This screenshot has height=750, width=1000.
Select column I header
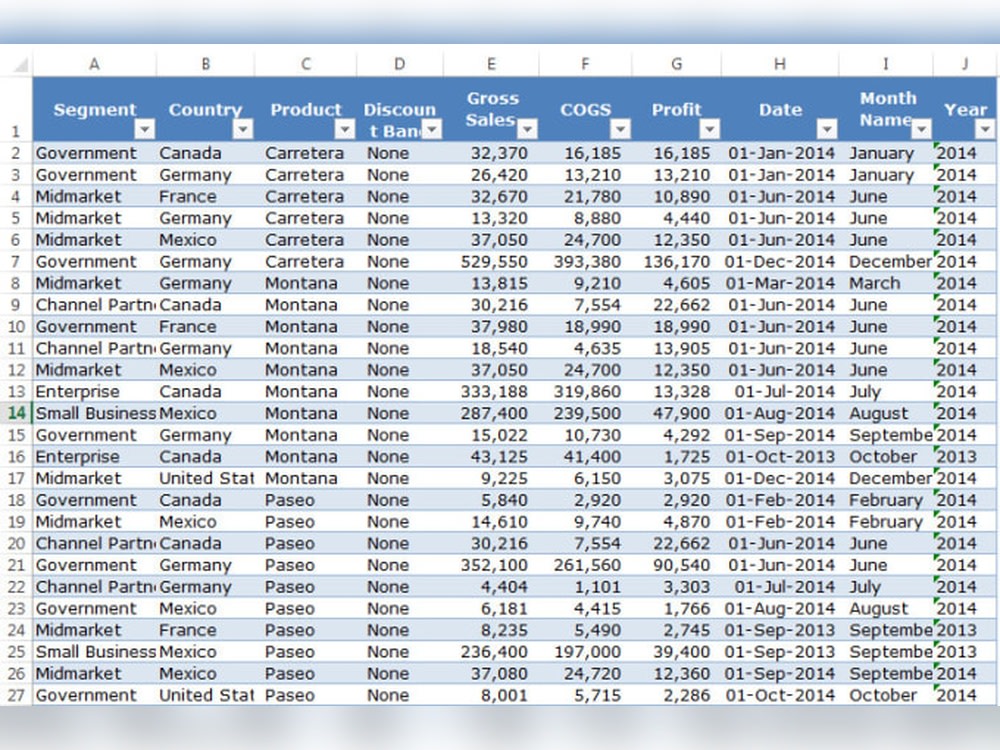point(886,64)
